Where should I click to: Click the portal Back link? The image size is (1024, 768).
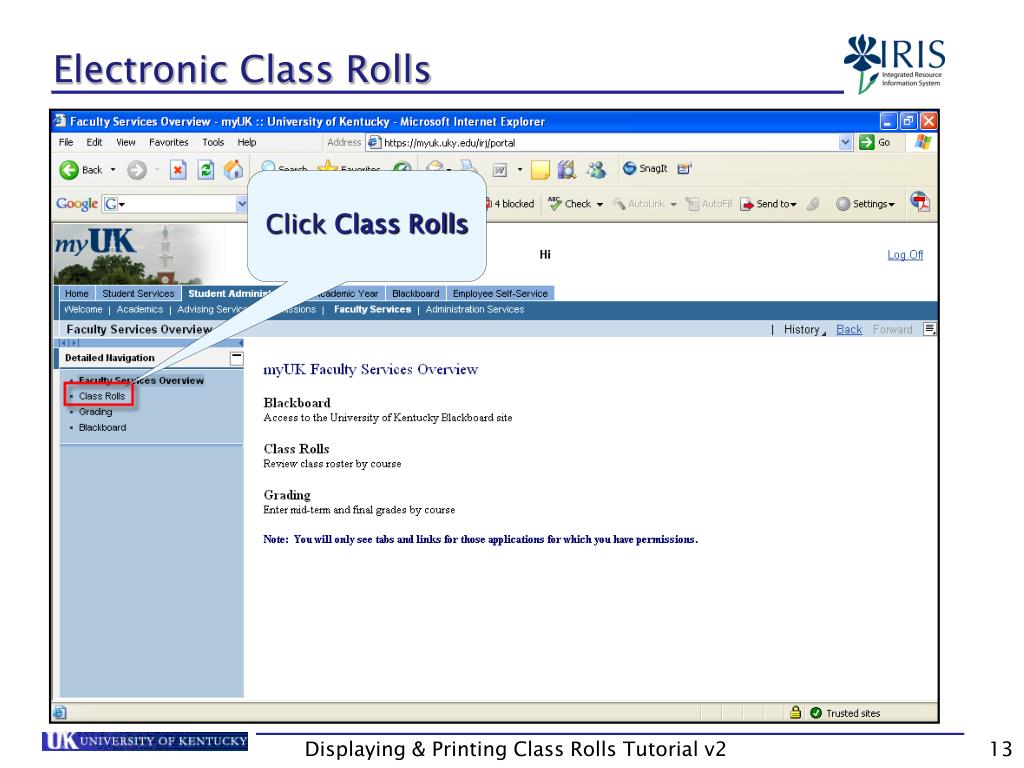[x=849, y=330]
